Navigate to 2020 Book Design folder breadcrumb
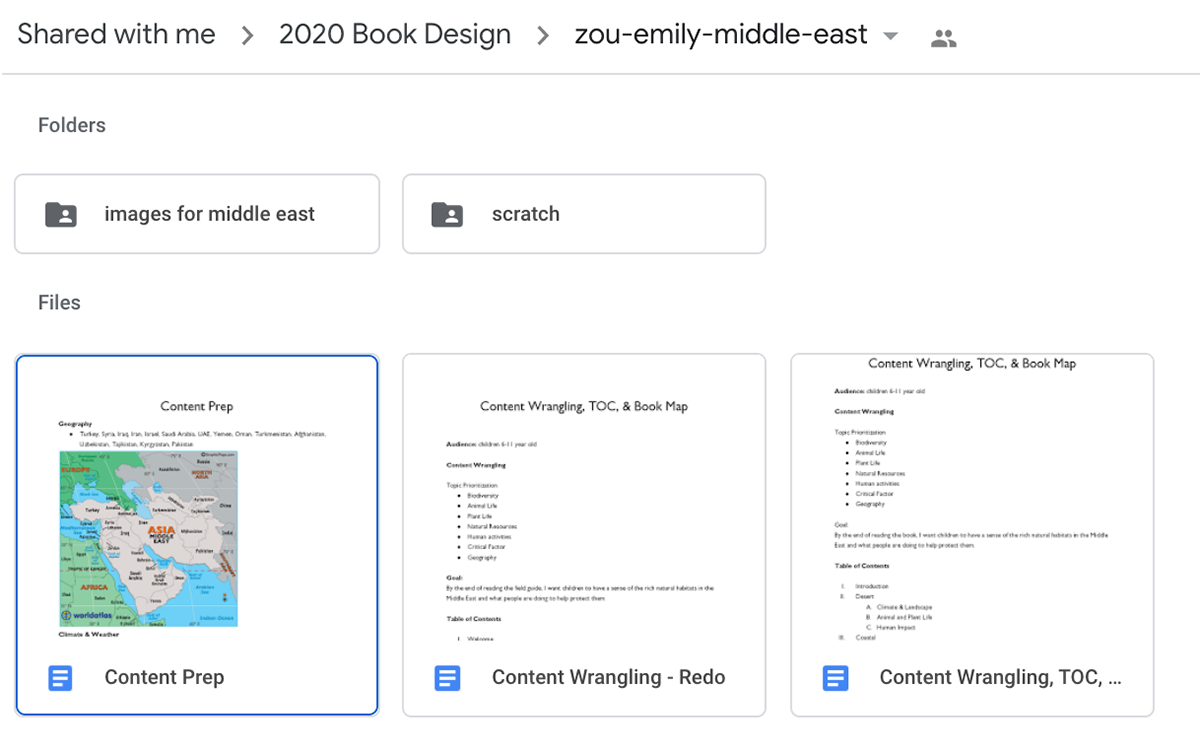The width and height of the screenshot is (1200, 751). 395,34
